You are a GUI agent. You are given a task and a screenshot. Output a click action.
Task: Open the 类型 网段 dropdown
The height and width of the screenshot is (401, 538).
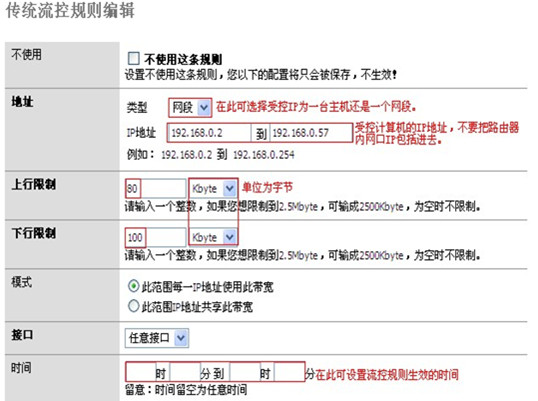190,108
